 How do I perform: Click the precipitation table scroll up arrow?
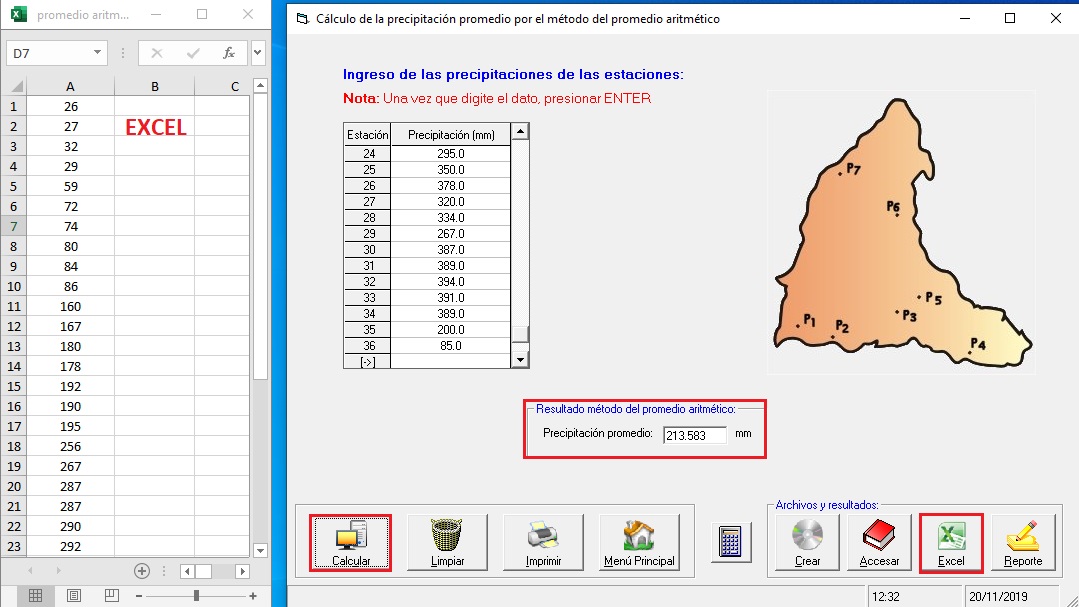pyautogui.click(x=520, y=131)
